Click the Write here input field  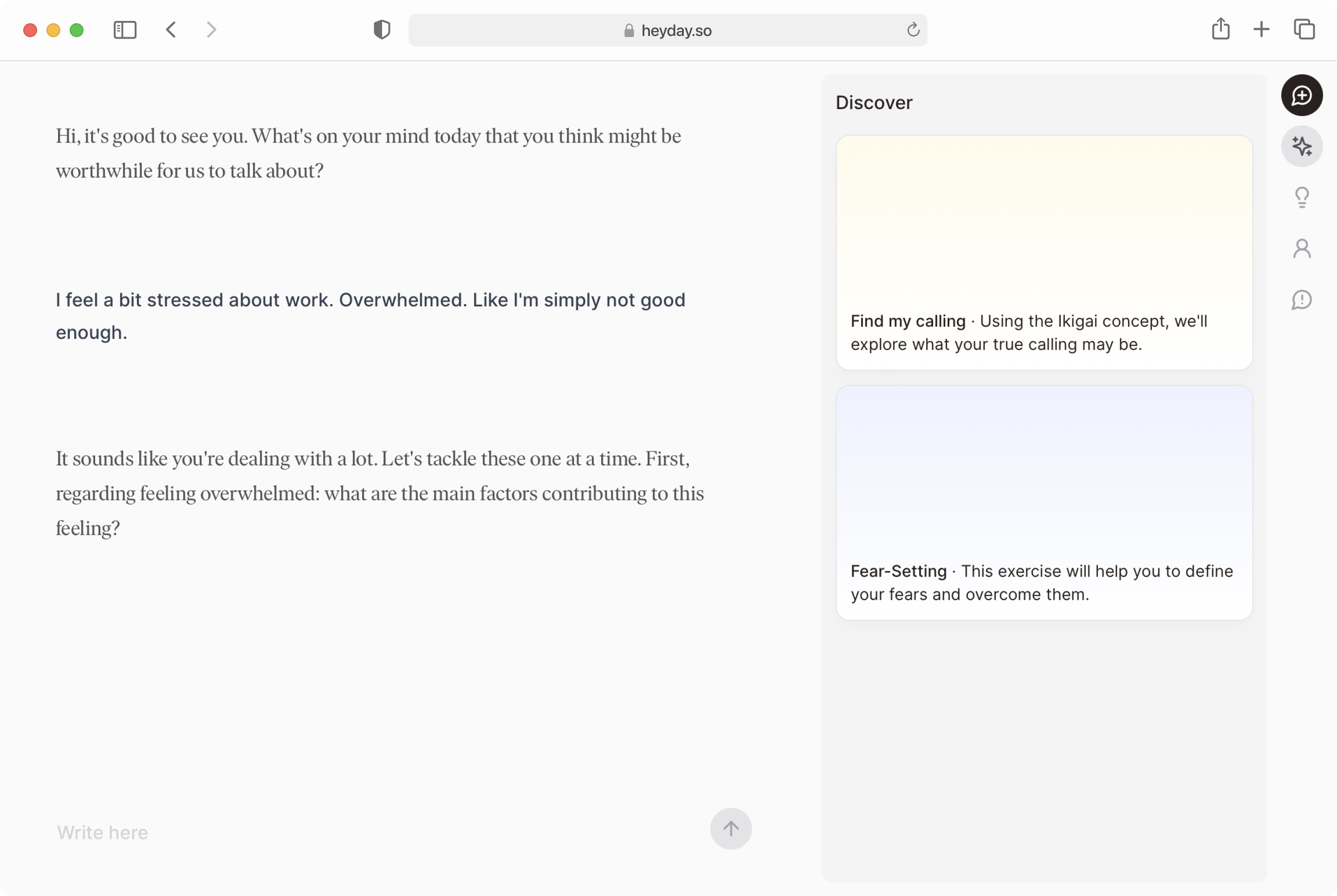(377, 832)
